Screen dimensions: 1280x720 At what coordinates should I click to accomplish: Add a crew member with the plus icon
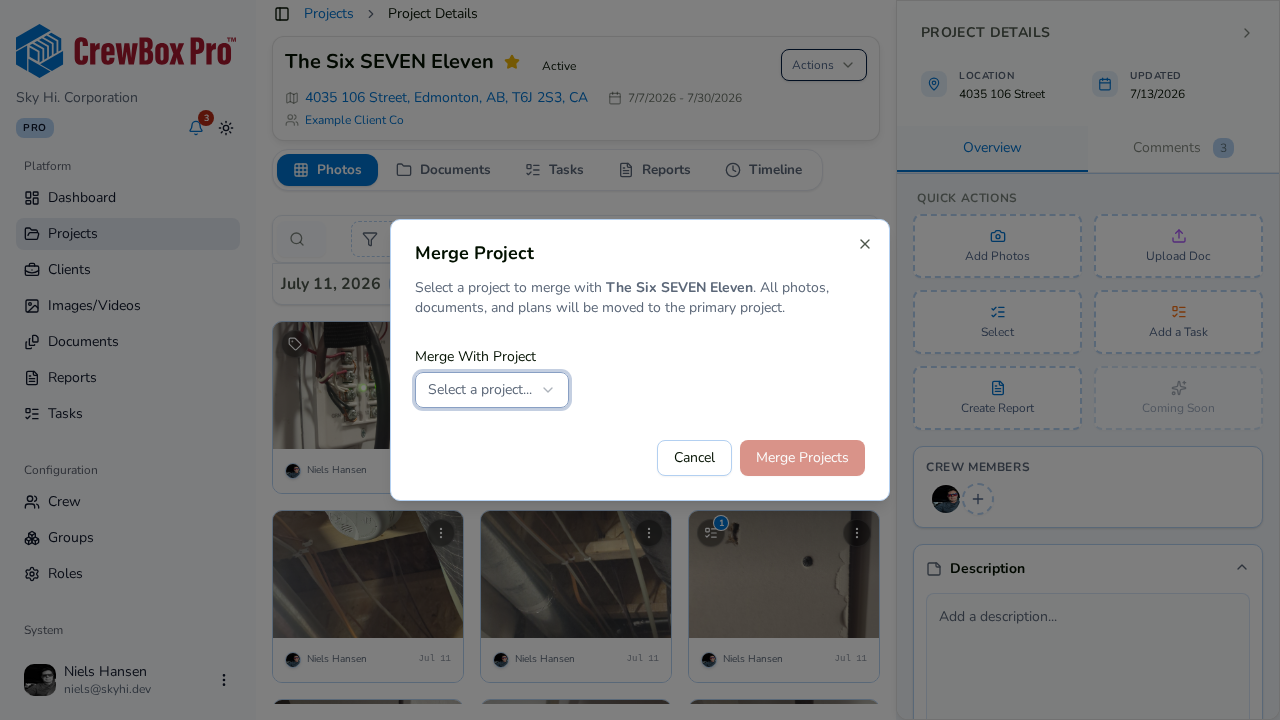(x=978, y=499)
